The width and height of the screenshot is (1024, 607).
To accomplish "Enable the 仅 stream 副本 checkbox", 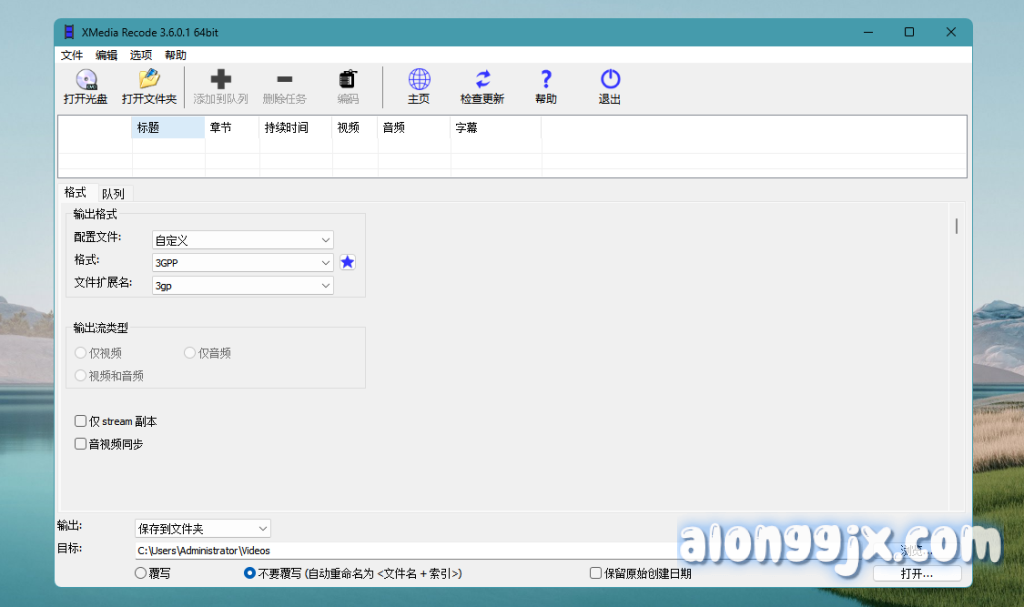I will pos(81,422).
